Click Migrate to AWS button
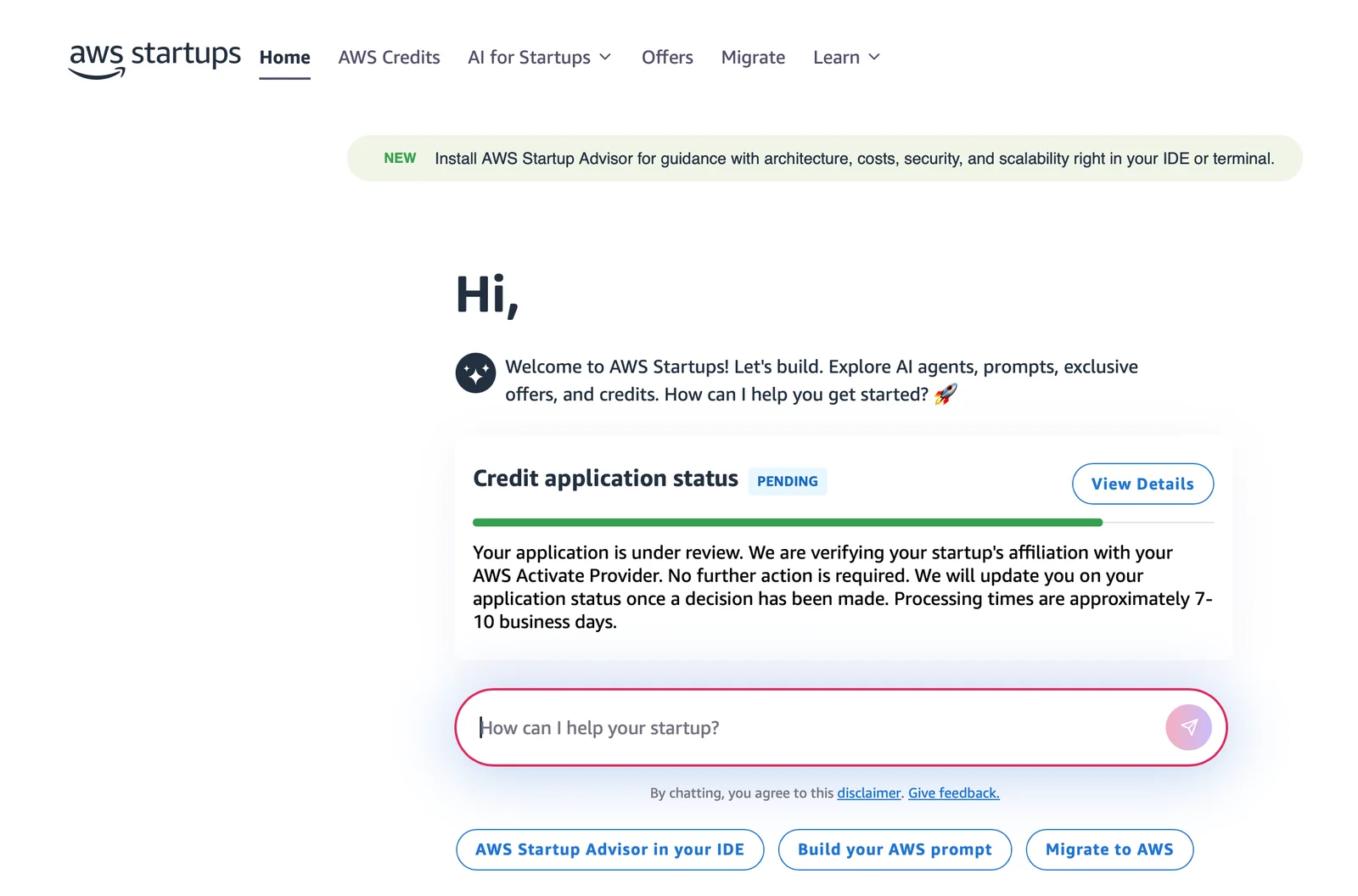Image resolution: width=1358 pixels, height=896 pixels. (1109, 849)
